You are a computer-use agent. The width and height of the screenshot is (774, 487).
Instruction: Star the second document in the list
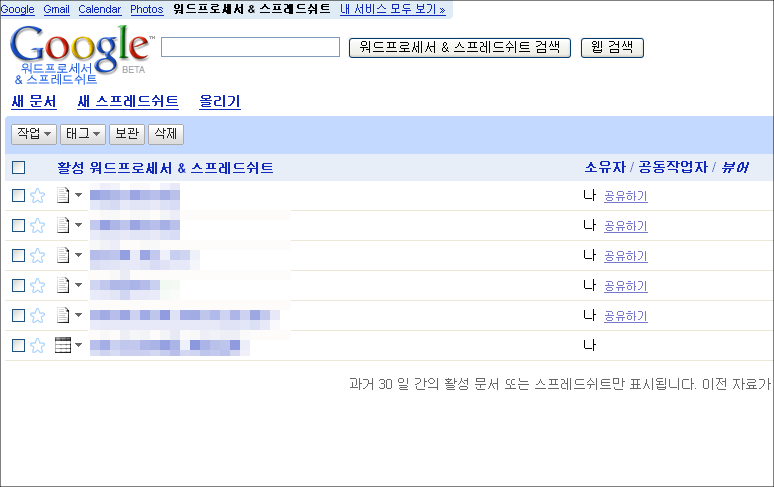click(38, 226)
